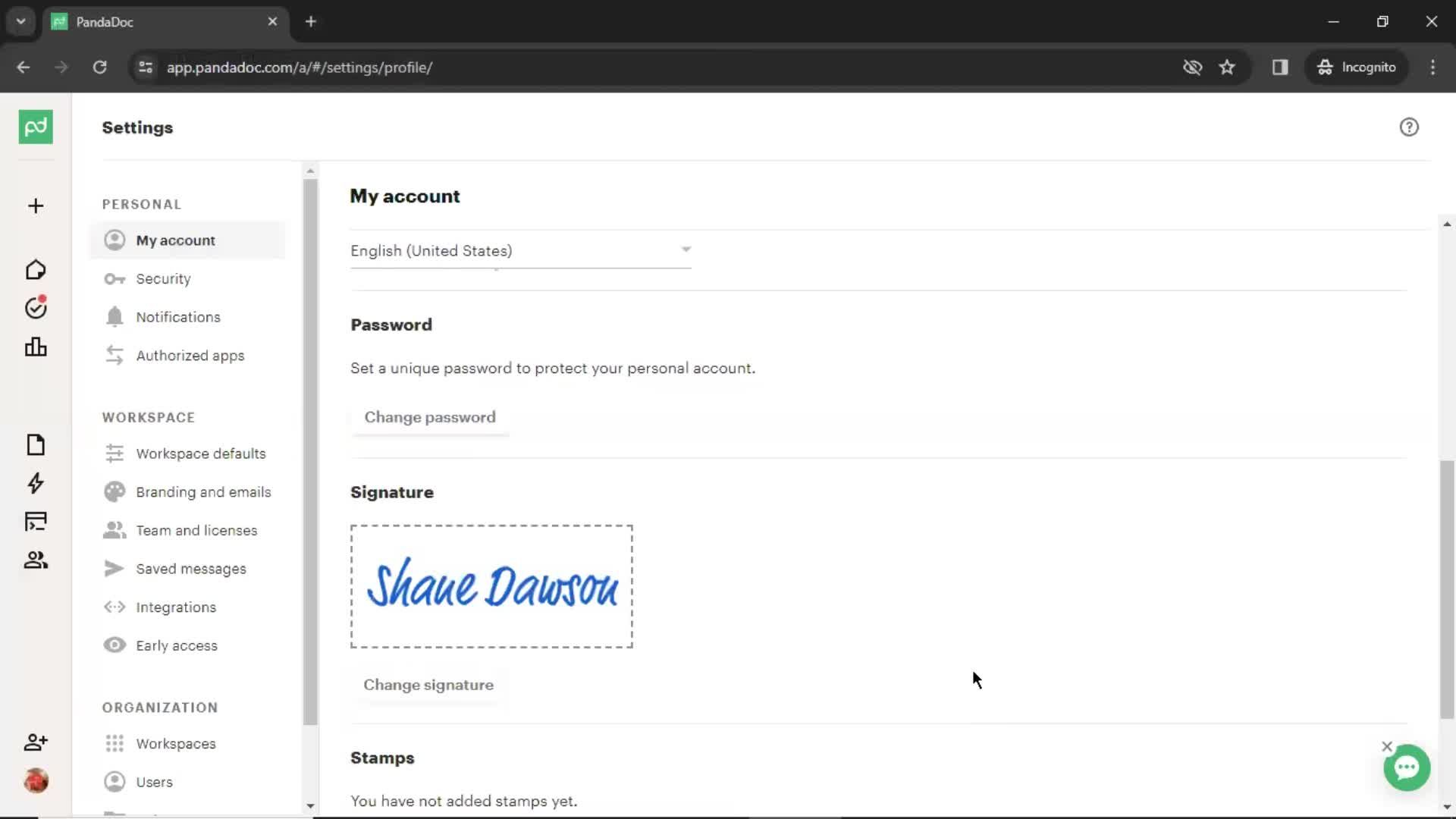Click the Help question mark icon
1456x819 pixels.
[x=1409, y=127]
